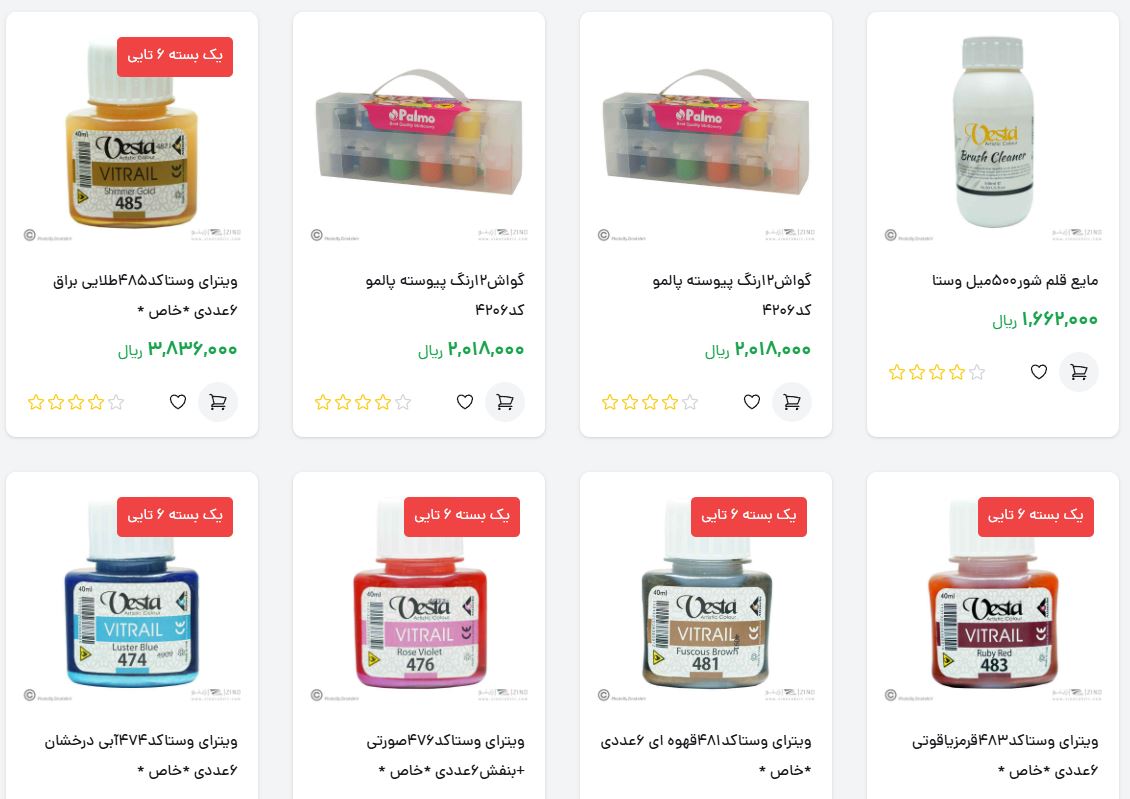This screenshot has height=799, width=1130.
Task: Add middle-left Palmo 12-color gouache to cart
Action: click(504, 402)
